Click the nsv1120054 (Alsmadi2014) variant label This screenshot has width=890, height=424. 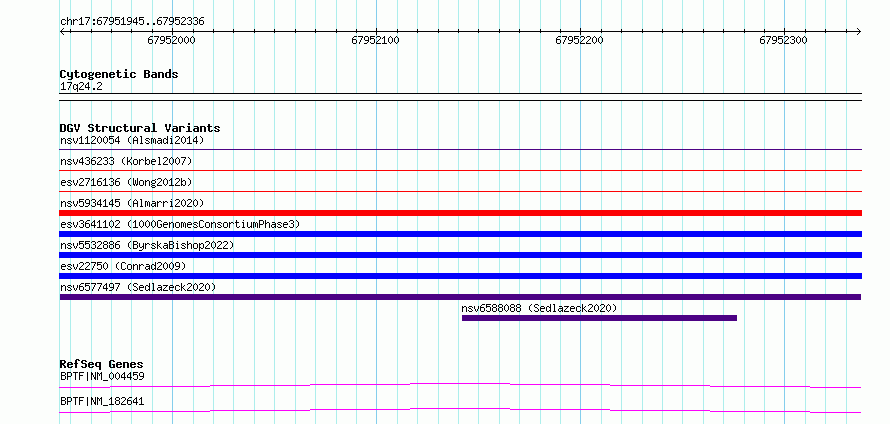[132, 140]
